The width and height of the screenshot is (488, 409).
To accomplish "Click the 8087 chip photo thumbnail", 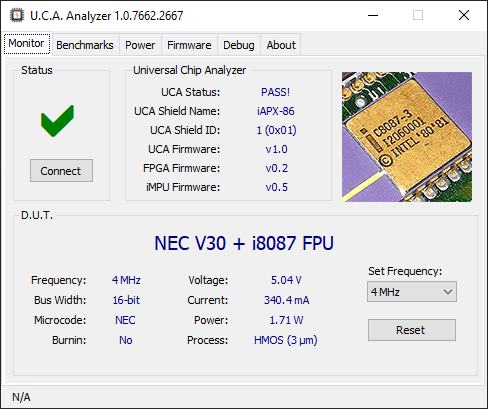I will [407, 137].
